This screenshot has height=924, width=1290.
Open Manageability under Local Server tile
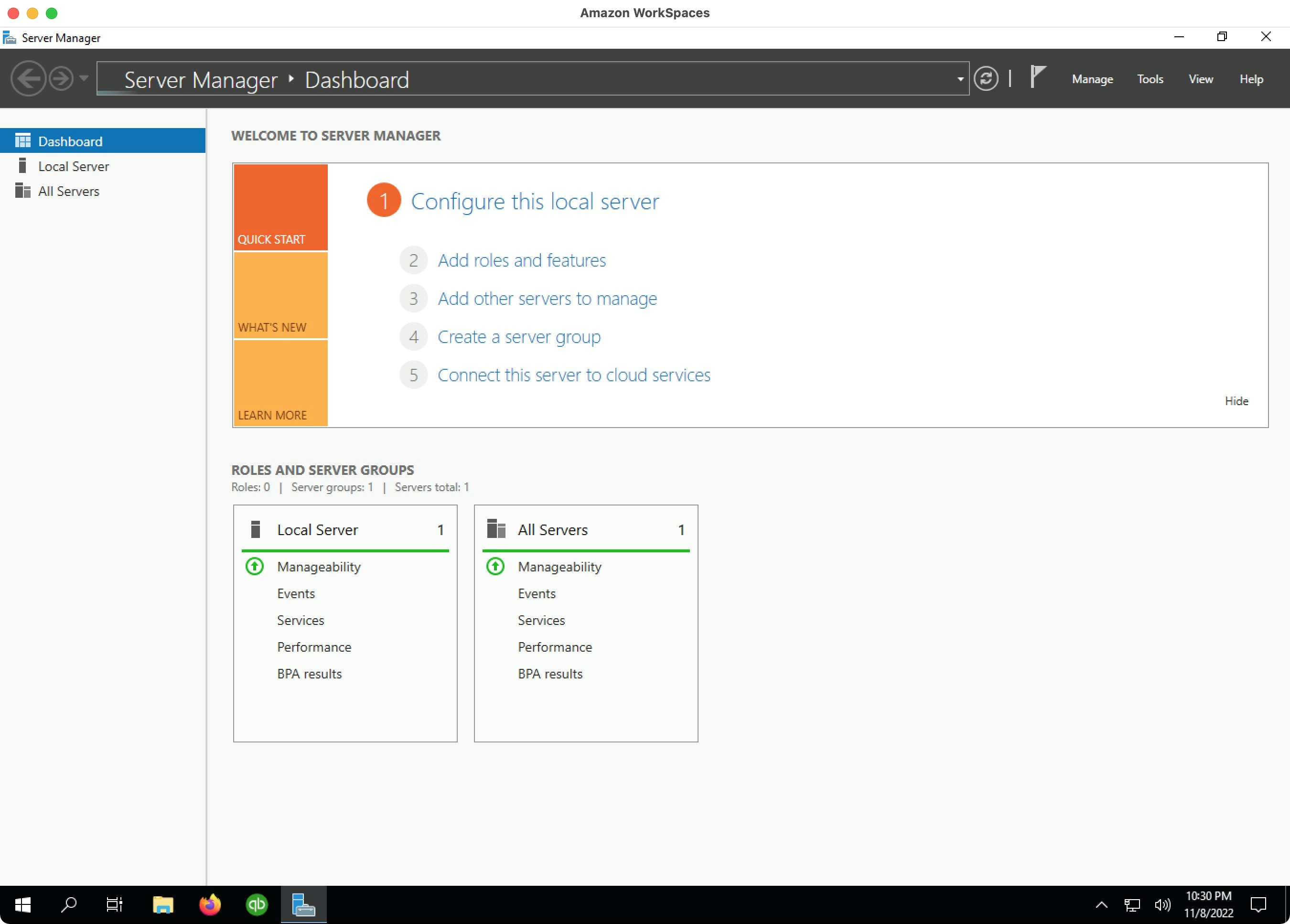pos(319,567)
